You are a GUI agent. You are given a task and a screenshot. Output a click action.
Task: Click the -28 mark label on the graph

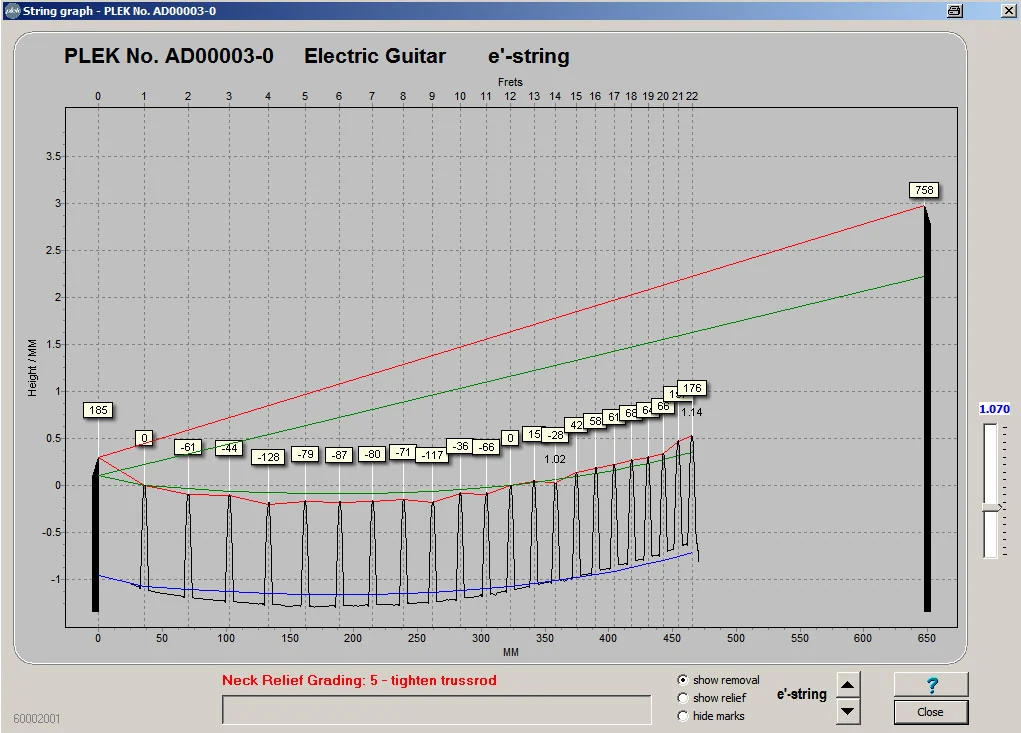(555, 435)
